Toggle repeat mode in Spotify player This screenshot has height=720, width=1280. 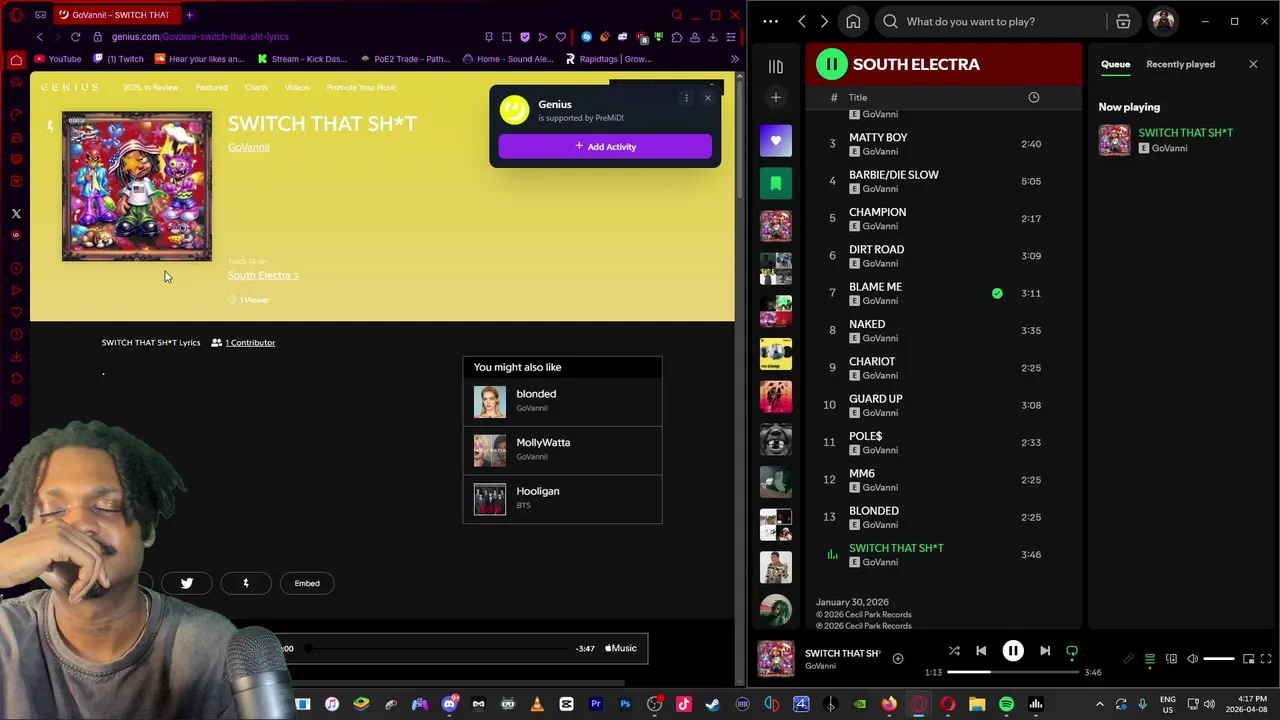click(x=1072, y=652)
